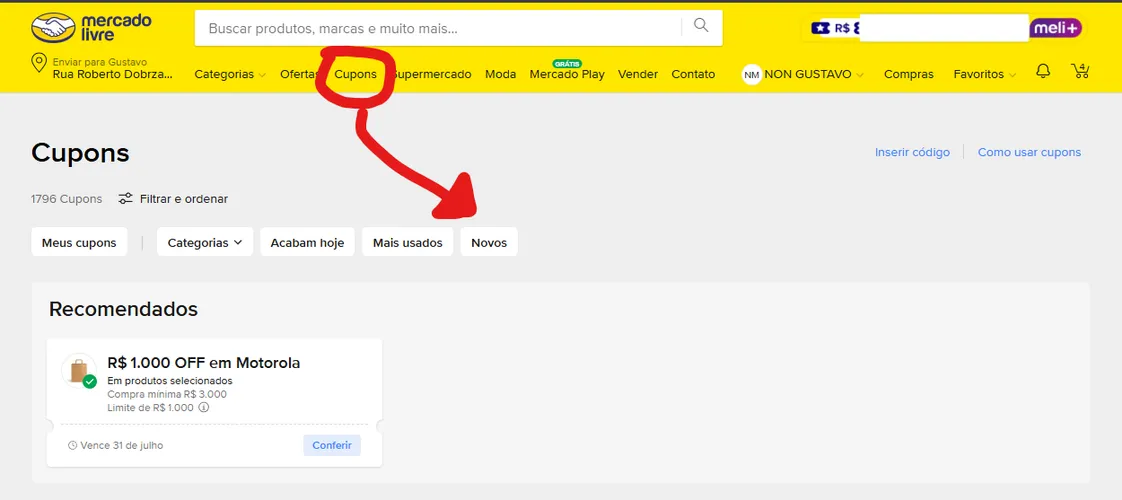Screen dimensions: 1122x500
Task: Click the info icon next to Limite de R$ 1.000
Action: pos(203,408)
